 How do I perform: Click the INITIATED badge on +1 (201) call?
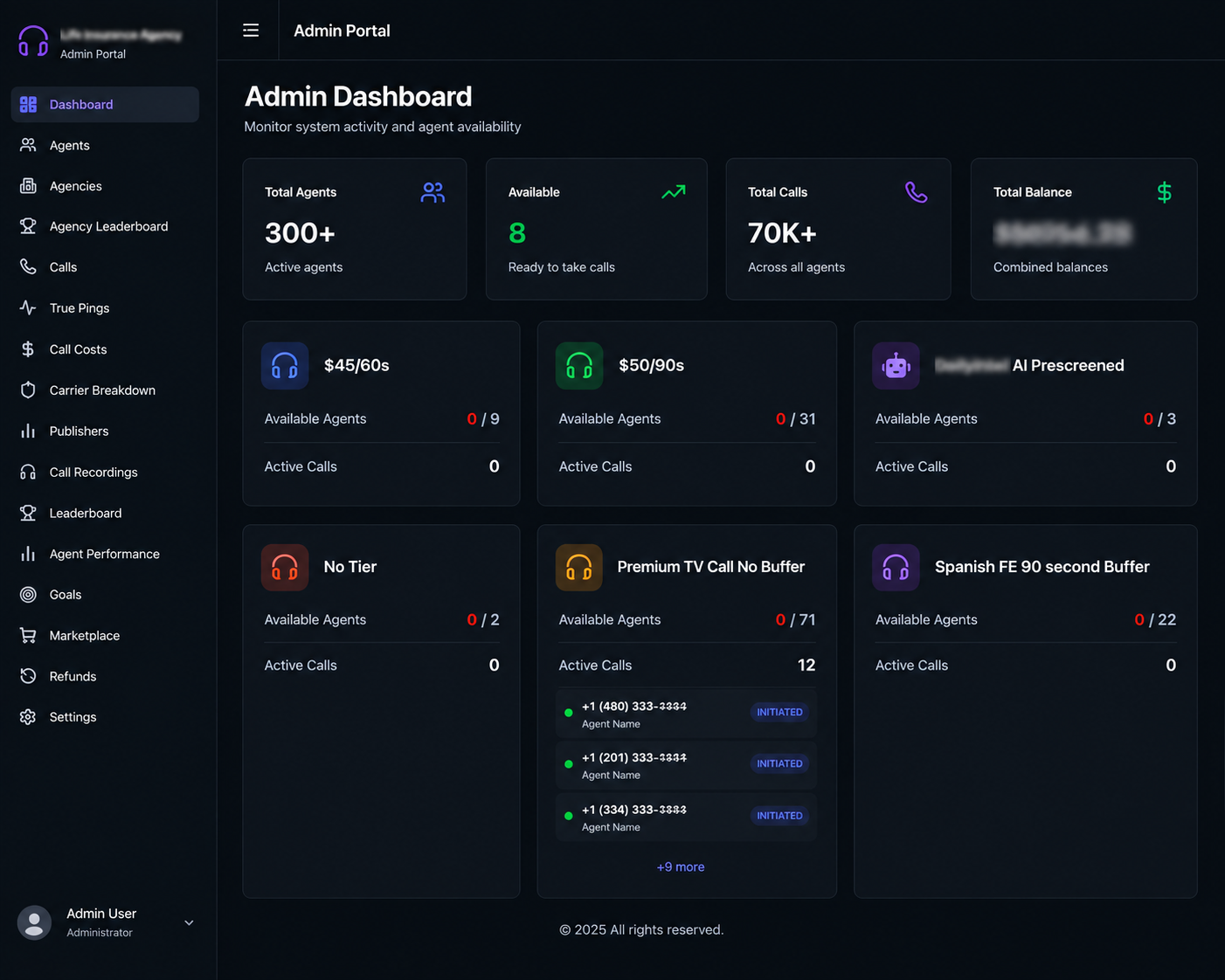point(779,763)
